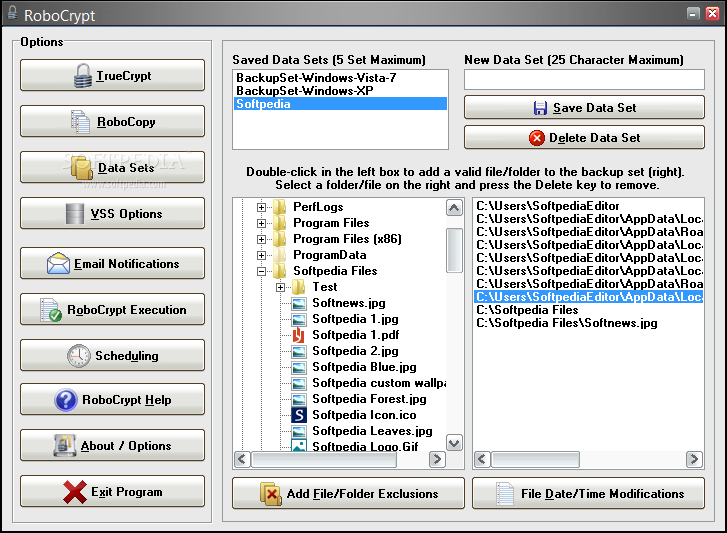727x533 pixels.
Task: Click the Softpedia Blue.jpg image icon
Action: (299, 367)
